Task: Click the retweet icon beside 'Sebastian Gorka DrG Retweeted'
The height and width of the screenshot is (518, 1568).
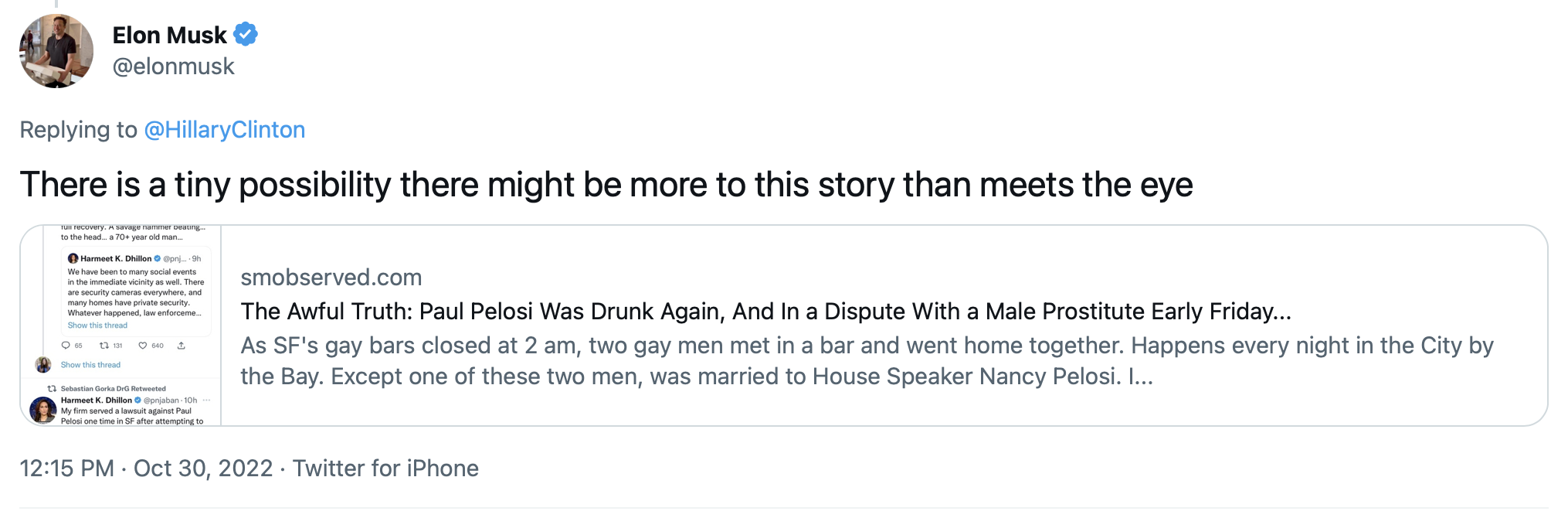Action: [x=53, y=389]
